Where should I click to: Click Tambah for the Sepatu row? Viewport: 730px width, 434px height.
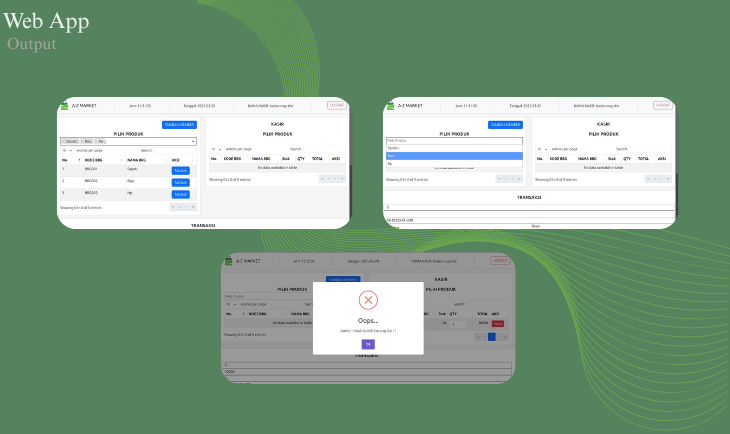click(180, 170)
